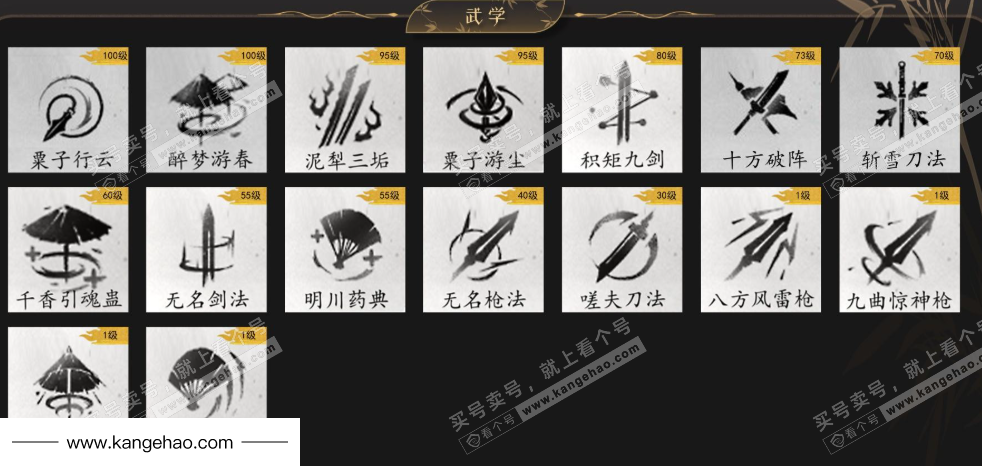Click the 泥犁三垢 skill icon

(x=345, y=110)
